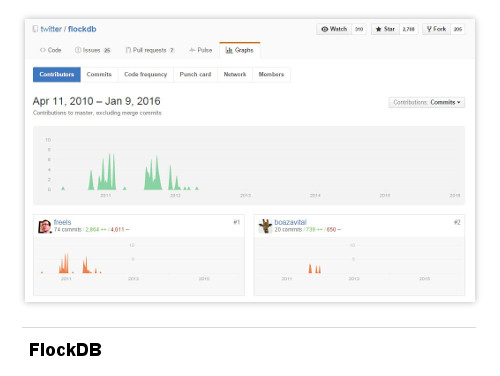This screenshot has height=376, width=500.
Task: Open the freels profile link
Action: [62, 222]
